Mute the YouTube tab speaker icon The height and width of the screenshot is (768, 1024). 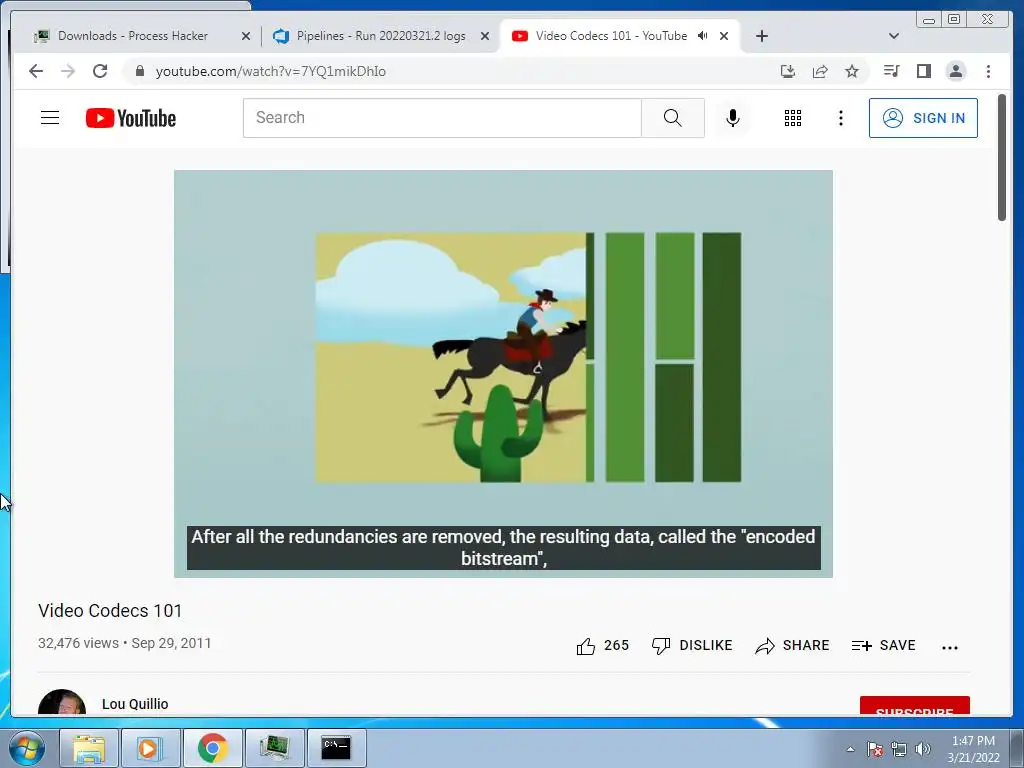[x=703, y=36]
